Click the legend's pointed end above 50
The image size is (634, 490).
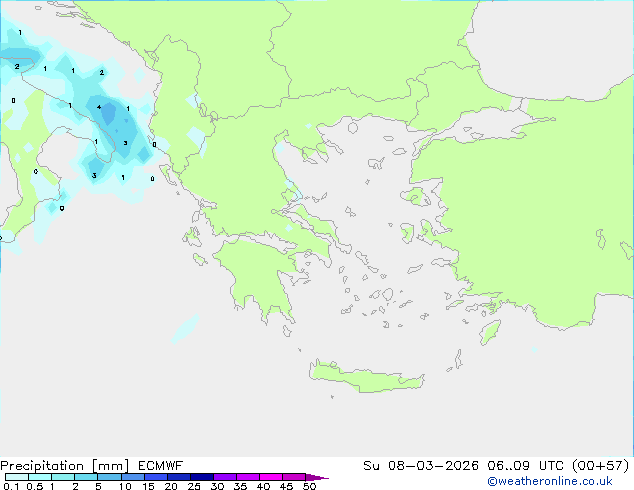click(317, 477)
